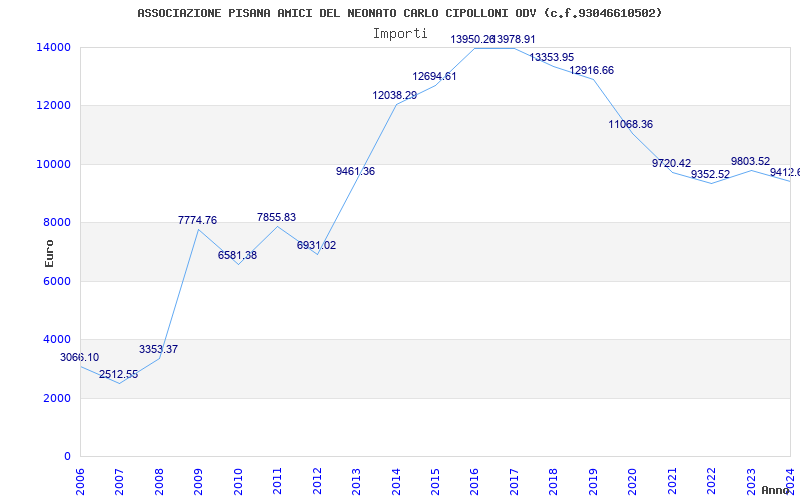This screenshot has width=800, height=500.
Task: Click the 2022 data point on the line
Action: 711,183
